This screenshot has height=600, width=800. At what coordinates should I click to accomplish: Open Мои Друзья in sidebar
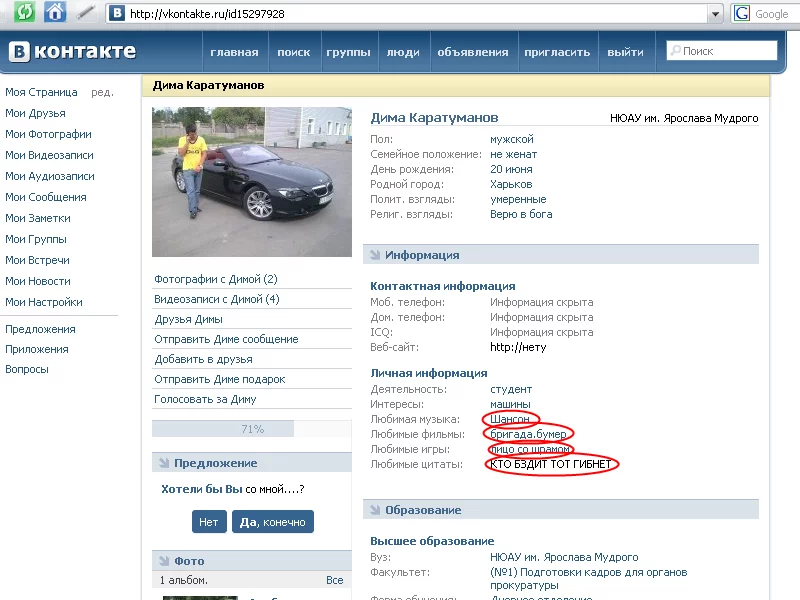(35, 113)
